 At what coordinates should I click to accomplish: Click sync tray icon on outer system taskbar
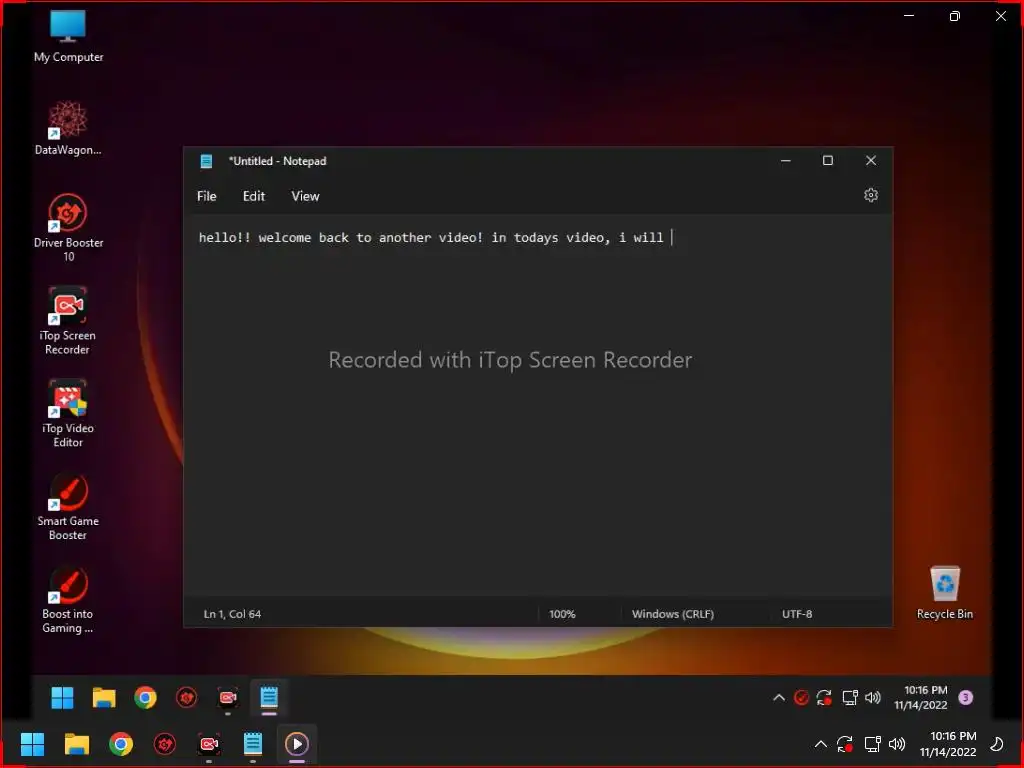pyautogui.click(x=845, y=744)
